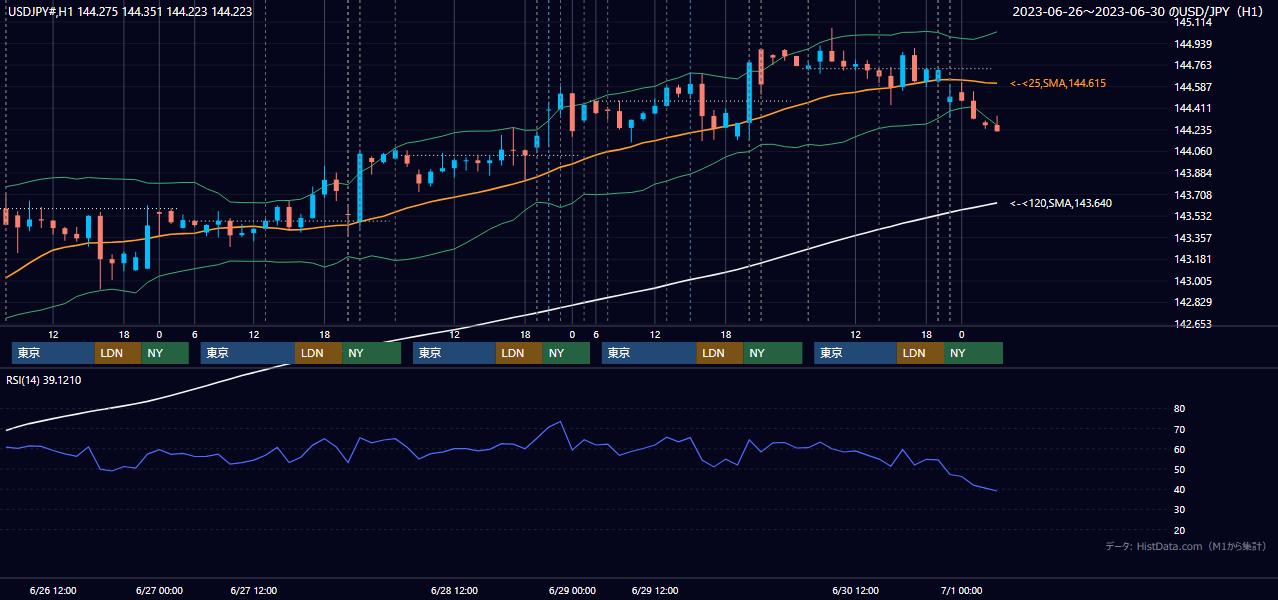Click the 6/30 12:00 date label
Image resolution: width=1278 pixels, height=600 pixels.
coord(855,590)
